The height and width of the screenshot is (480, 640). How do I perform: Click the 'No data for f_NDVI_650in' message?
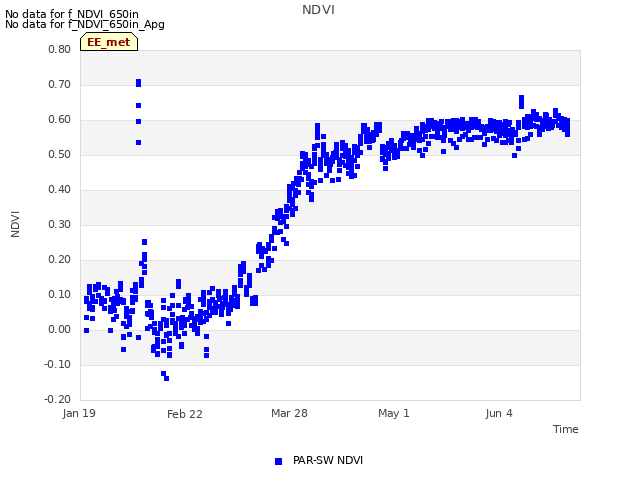click(72, 14)
